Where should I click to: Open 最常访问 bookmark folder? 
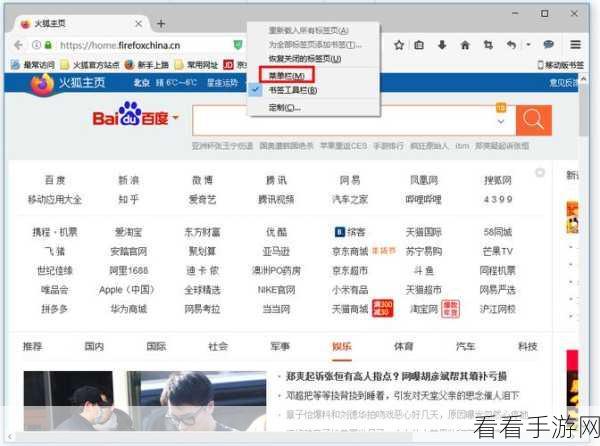pyautogui.click(x=33, y=65)
